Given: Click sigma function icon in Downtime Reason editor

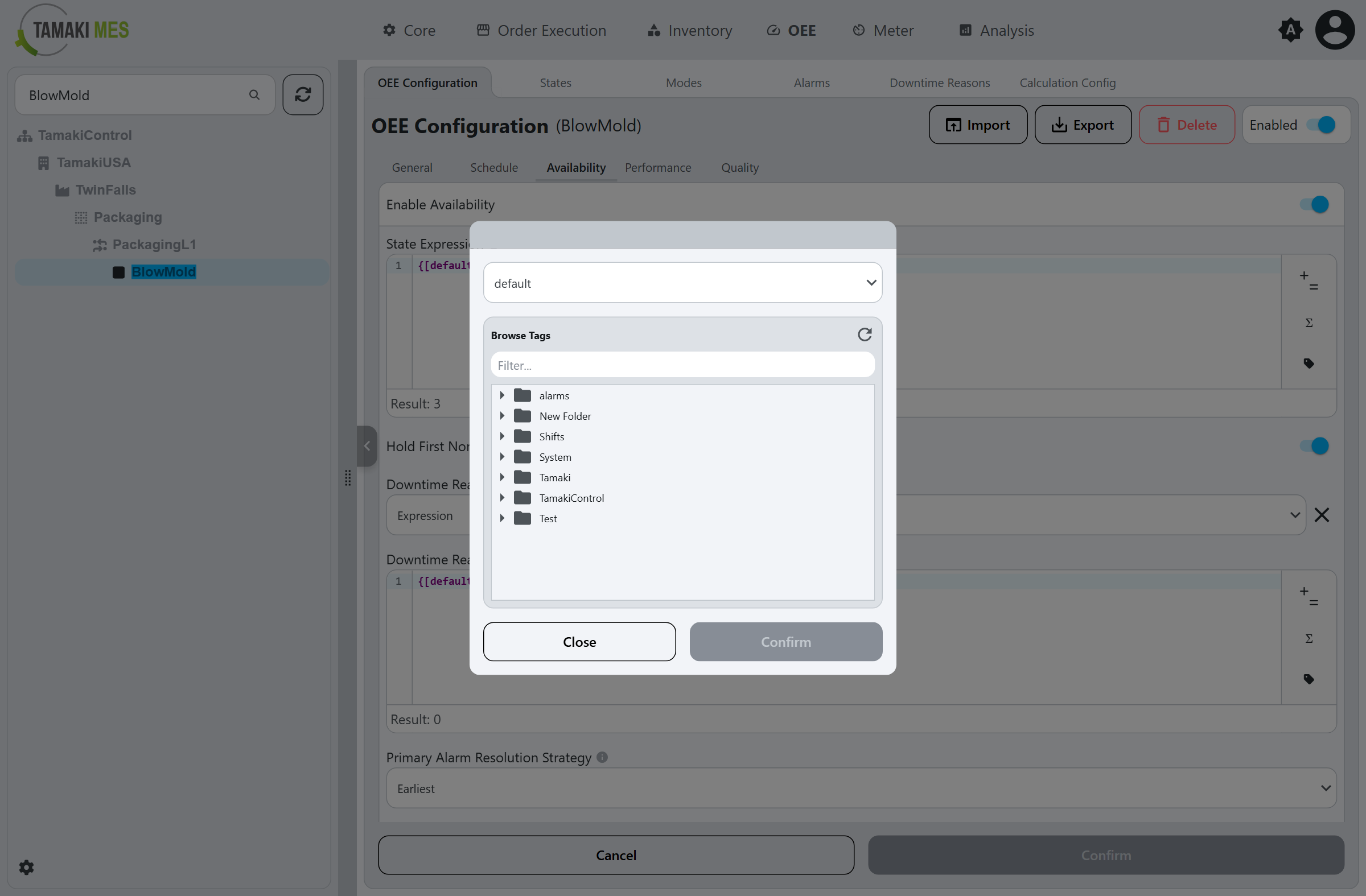Looking at the screenshot, I should [x=1309, y=638].
